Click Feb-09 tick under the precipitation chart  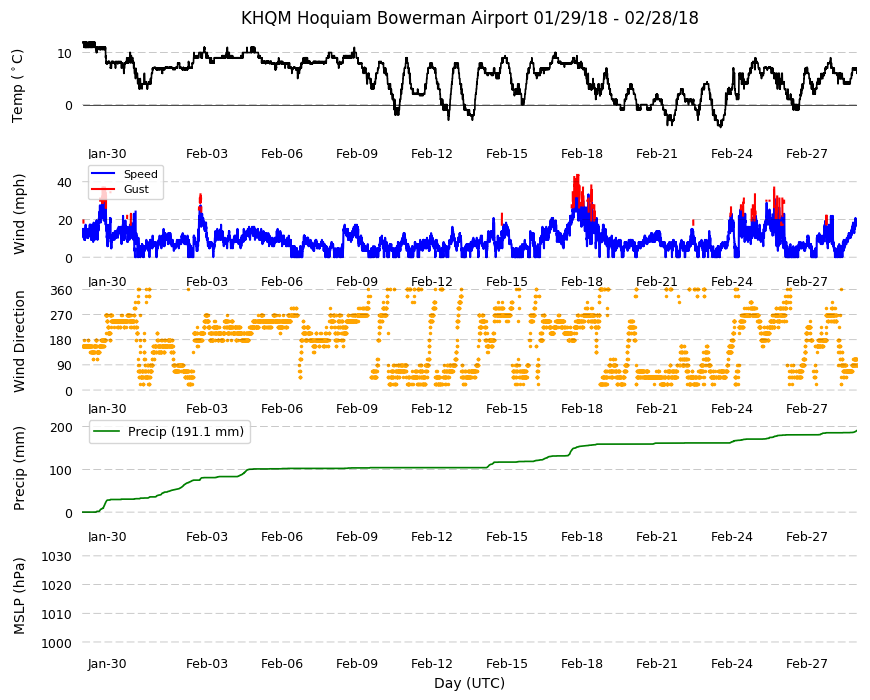pos(357,537)
